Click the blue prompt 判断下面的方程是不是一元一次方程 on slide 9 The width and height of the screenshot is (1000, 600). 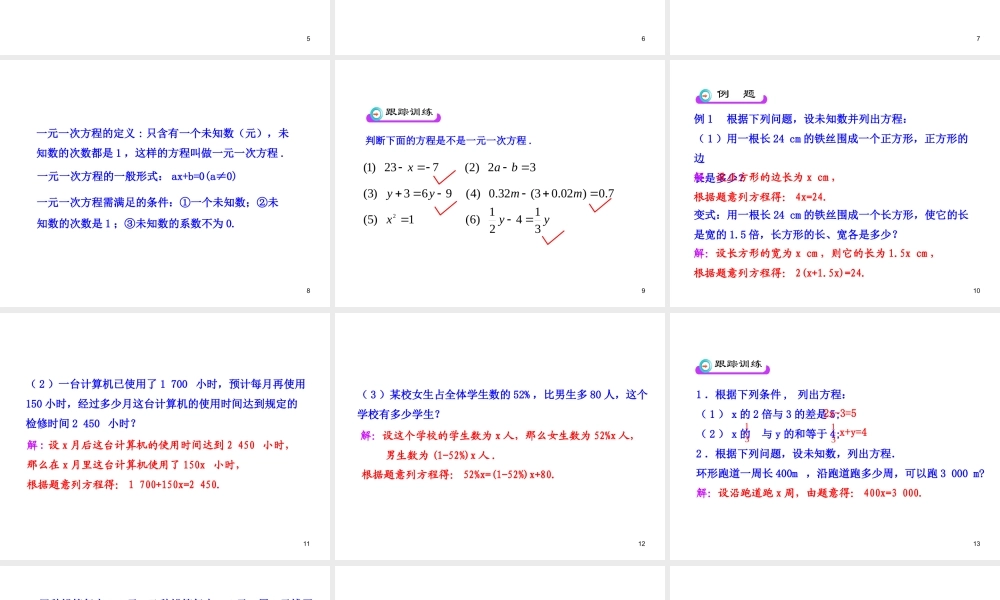448,140
